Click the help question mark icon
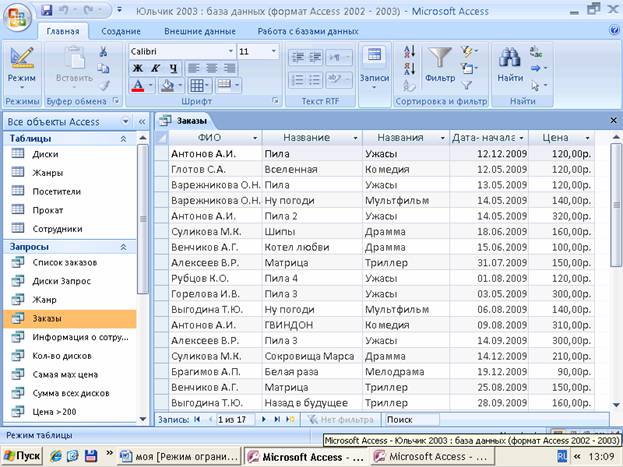This screenshot has width=623, height=467. point(614,31)
